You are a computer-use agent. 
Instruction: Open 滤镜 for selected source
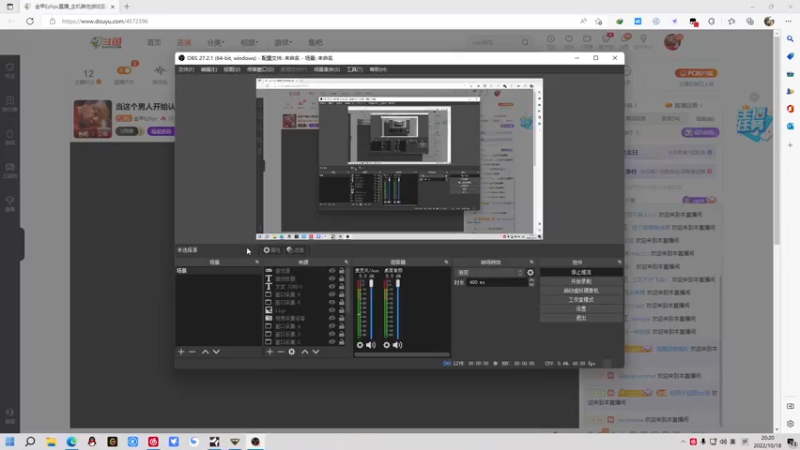click(x=295, y=250)
